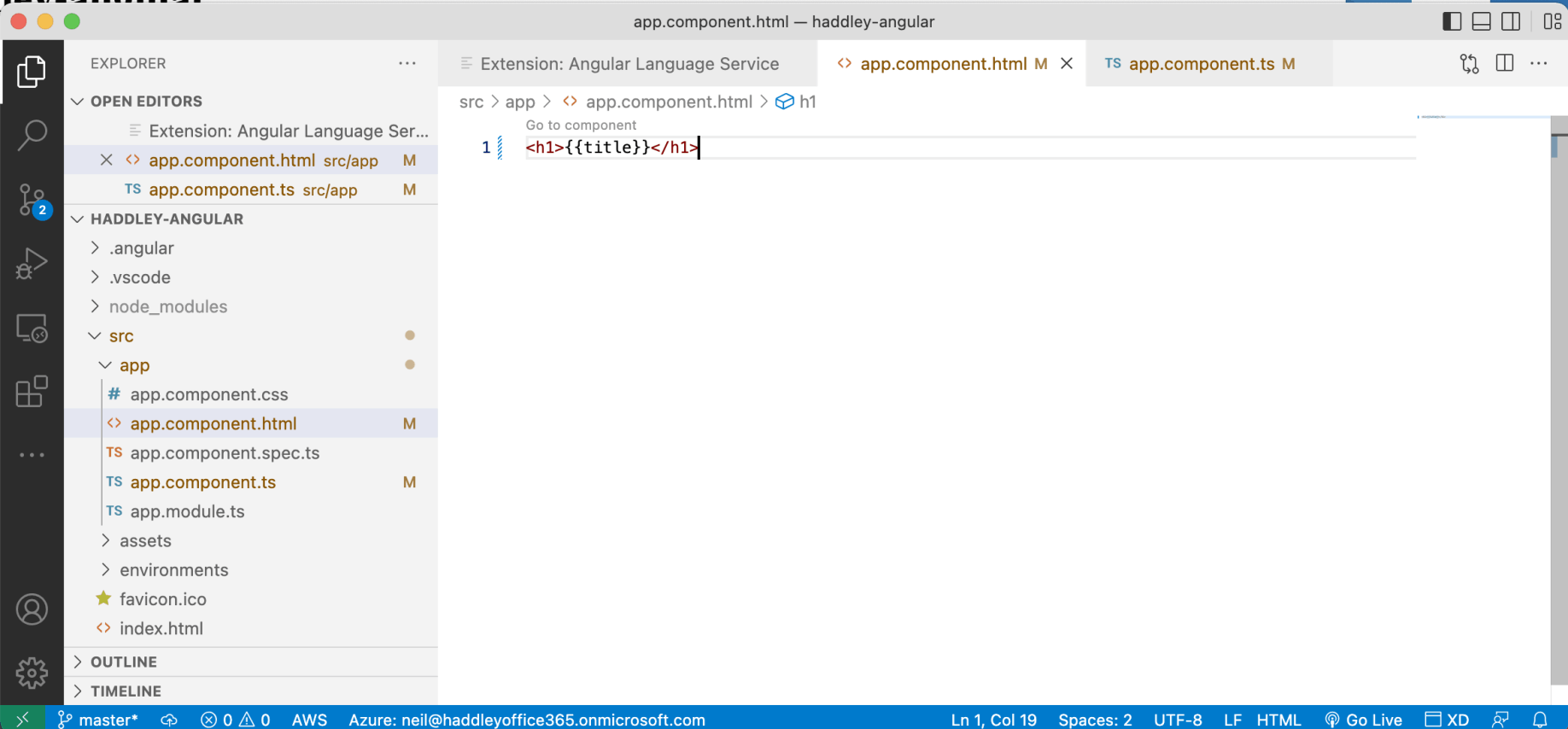
Task: Toggle secondary side bar visibility
Action: pos(1511,21)
